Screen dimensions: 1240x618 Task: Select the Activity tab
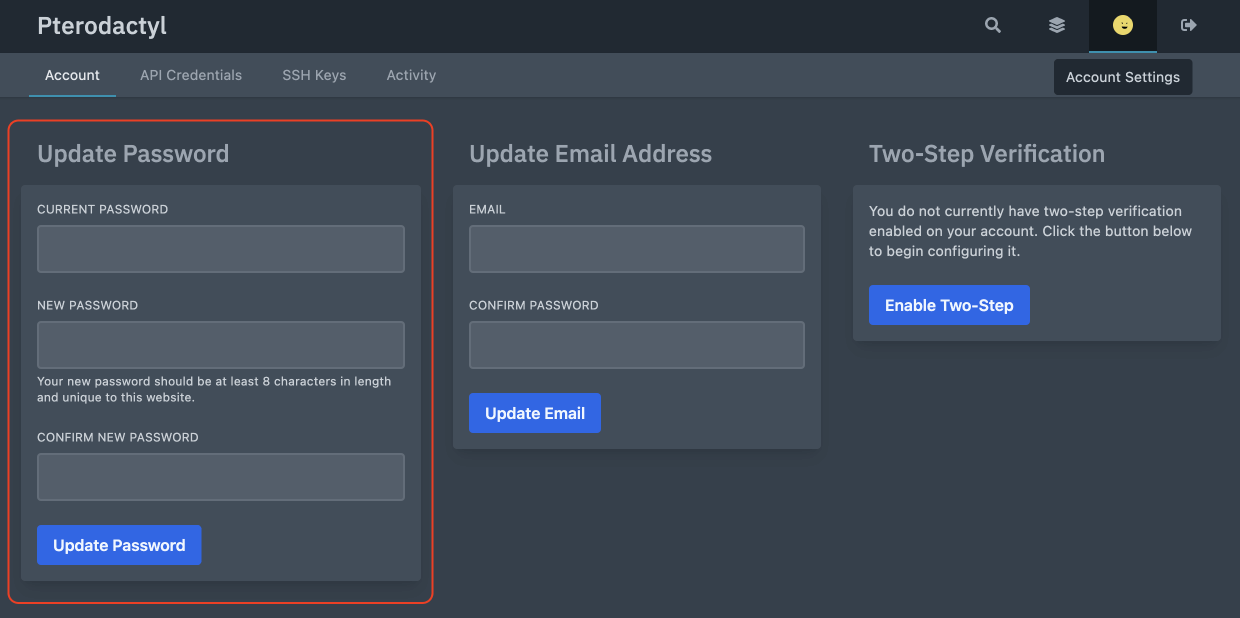coord(411,75)
